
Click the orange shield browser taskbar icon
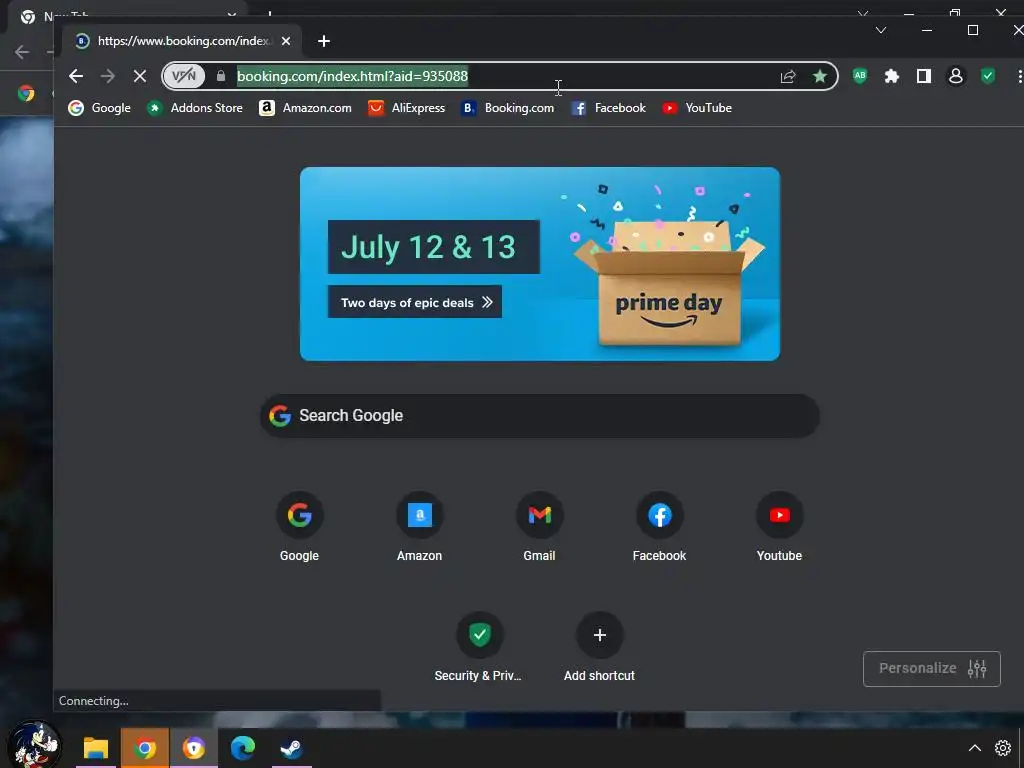[194, 748]
